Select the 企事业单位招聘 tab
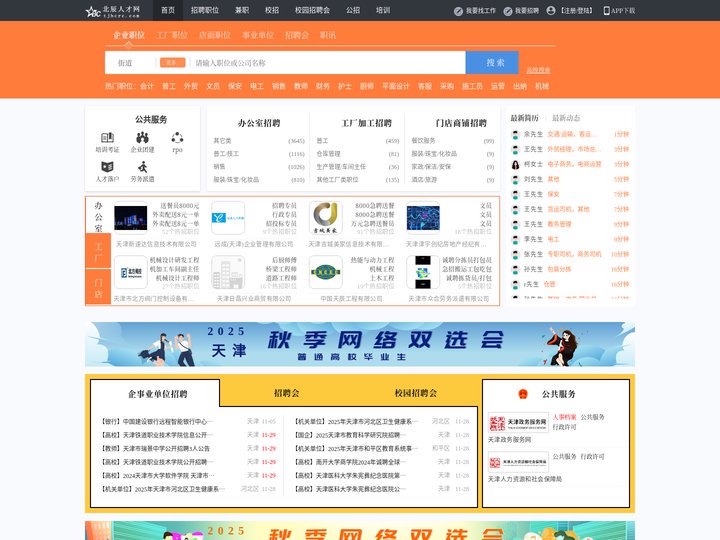Image resolution: width=720 pixels, height=540 pixels. 158,394
